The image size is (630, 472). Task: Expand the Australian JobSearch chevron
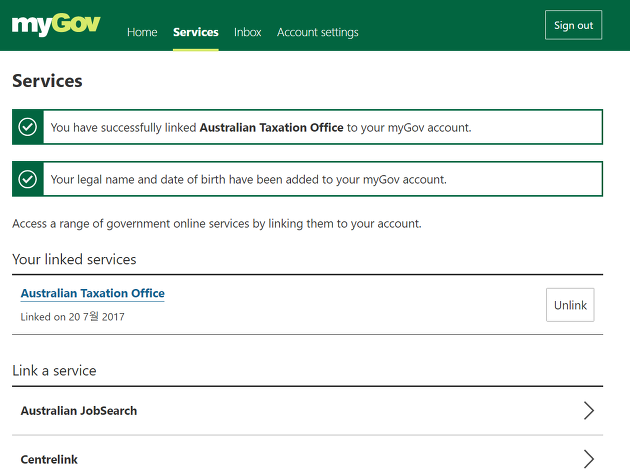(x=589, y=411)
